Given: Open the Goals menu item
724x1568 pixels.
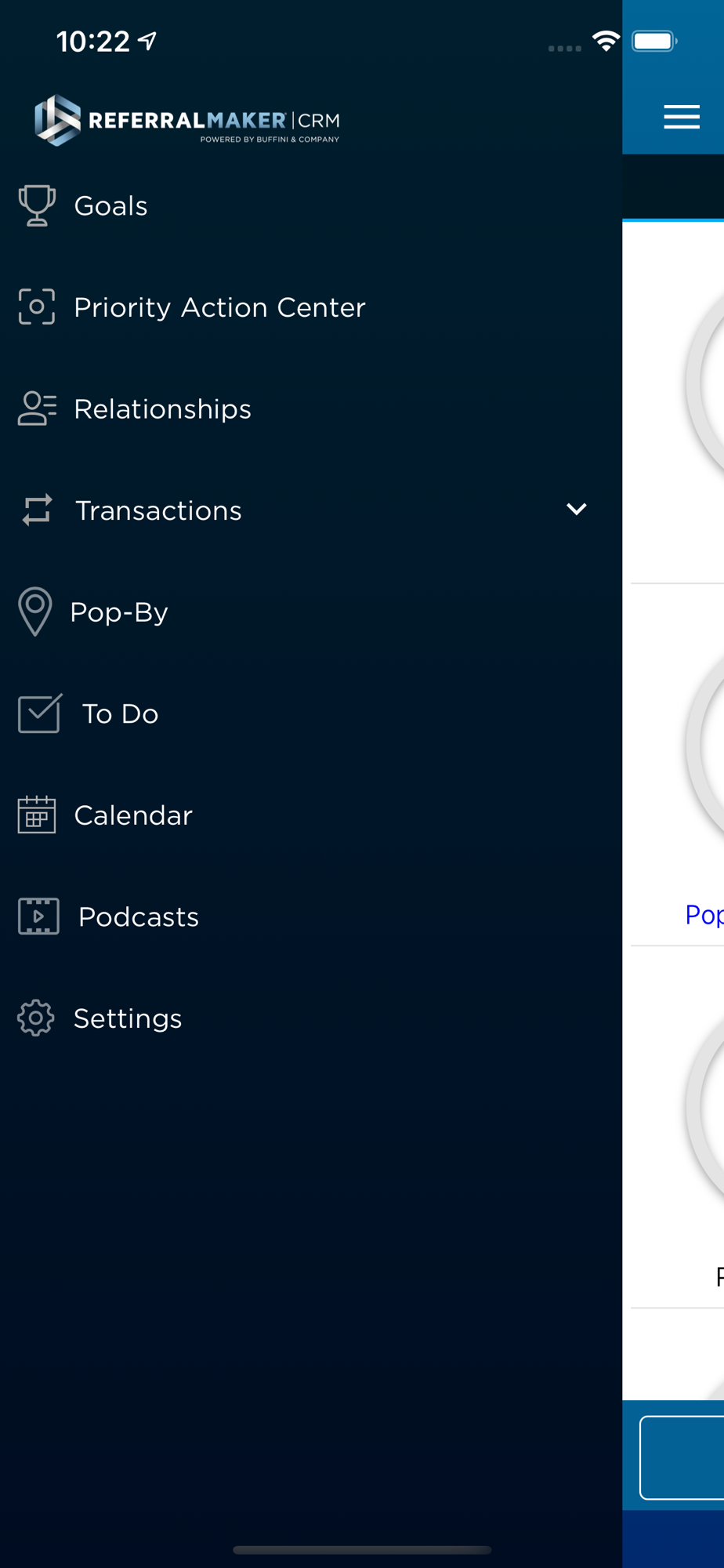Looking at the screenshot, I should click(111, 205).
